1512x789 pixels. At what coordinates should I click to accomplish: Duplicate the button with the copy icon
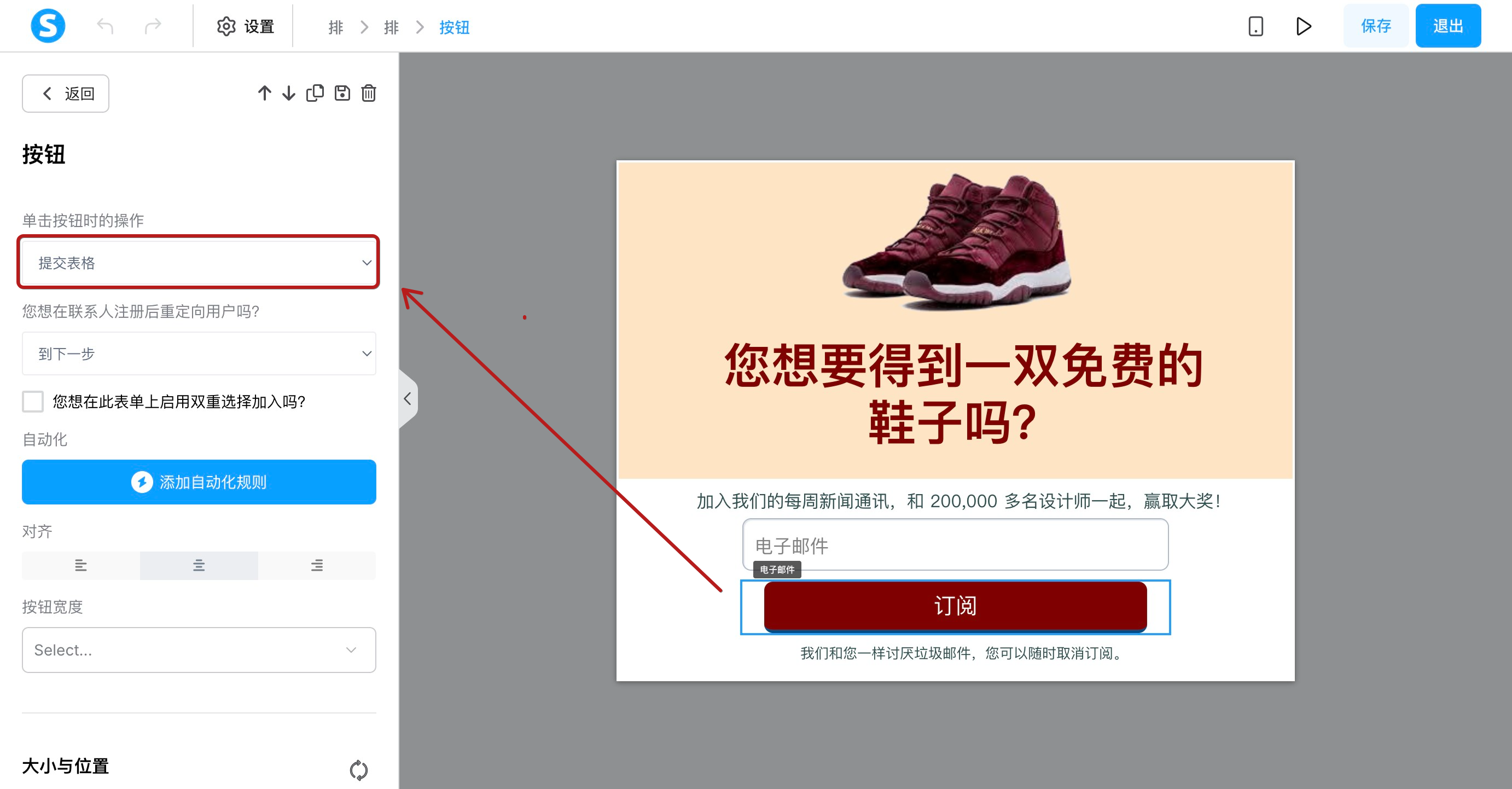pos(315,94)
